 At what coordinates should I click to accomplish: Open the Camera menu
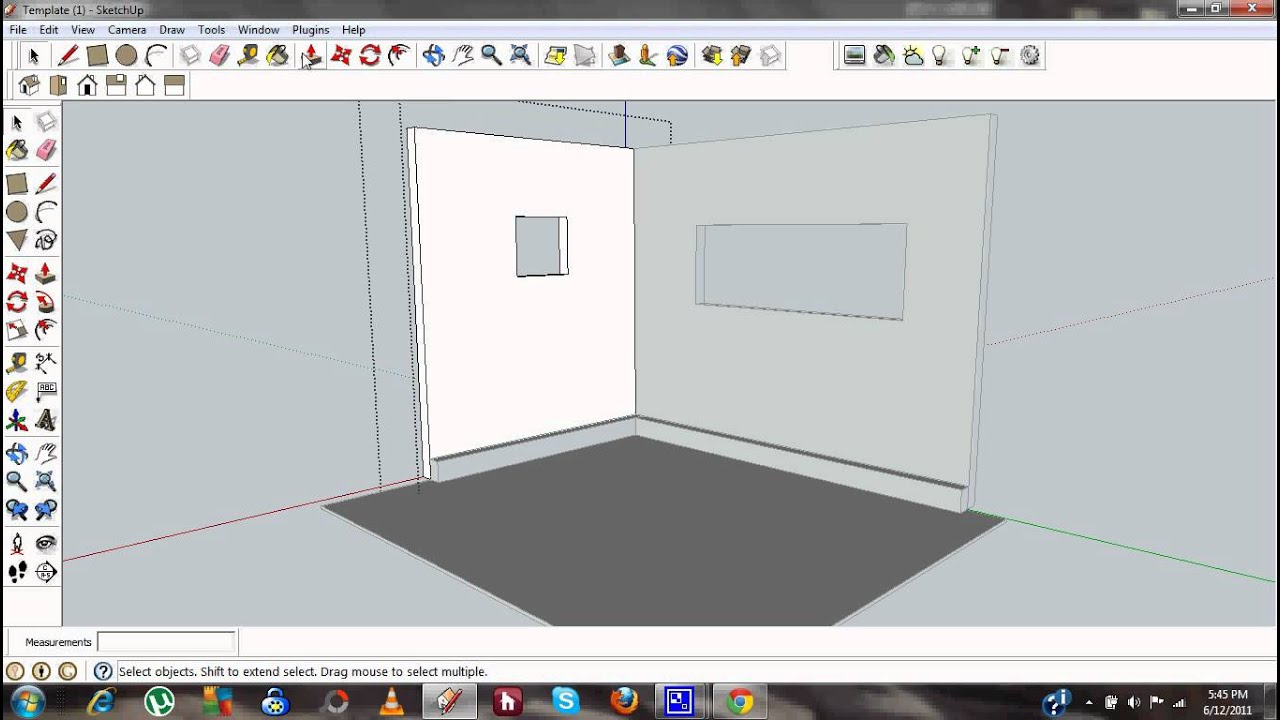pos(127,30)
